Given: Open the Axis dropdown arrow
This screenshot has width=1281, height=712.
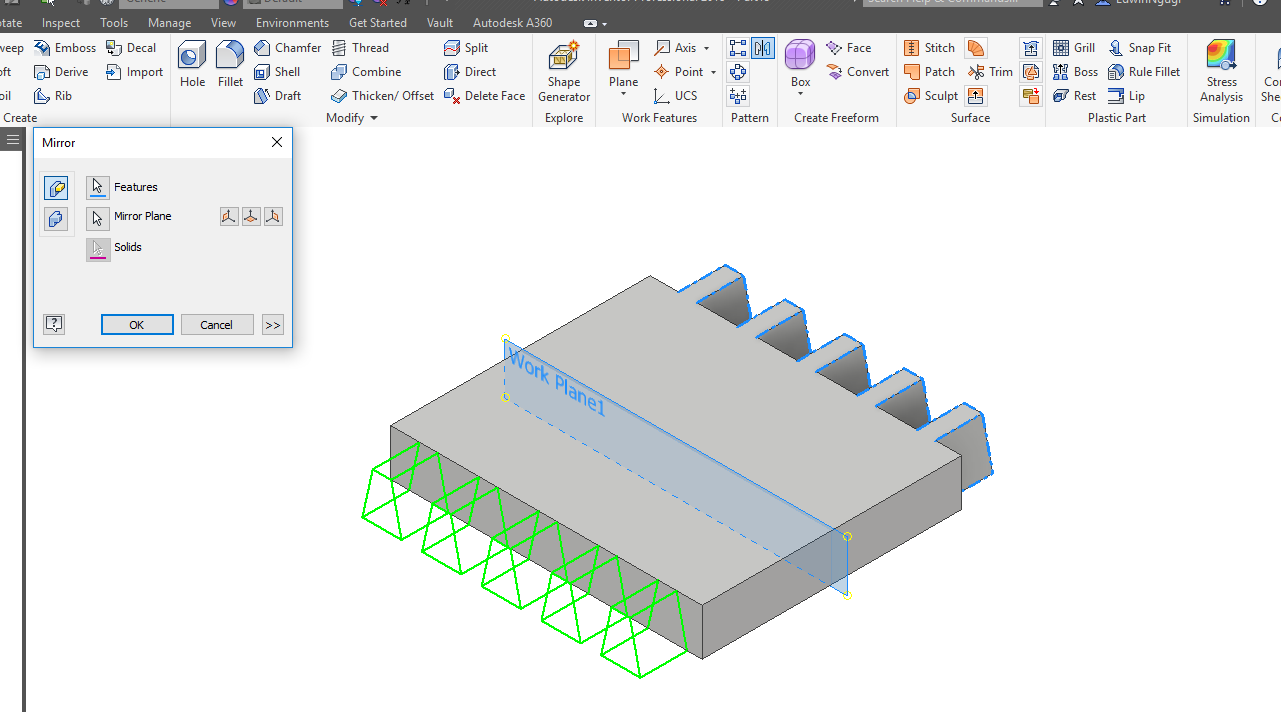Looking at the screenshot, I should point(706,48).
